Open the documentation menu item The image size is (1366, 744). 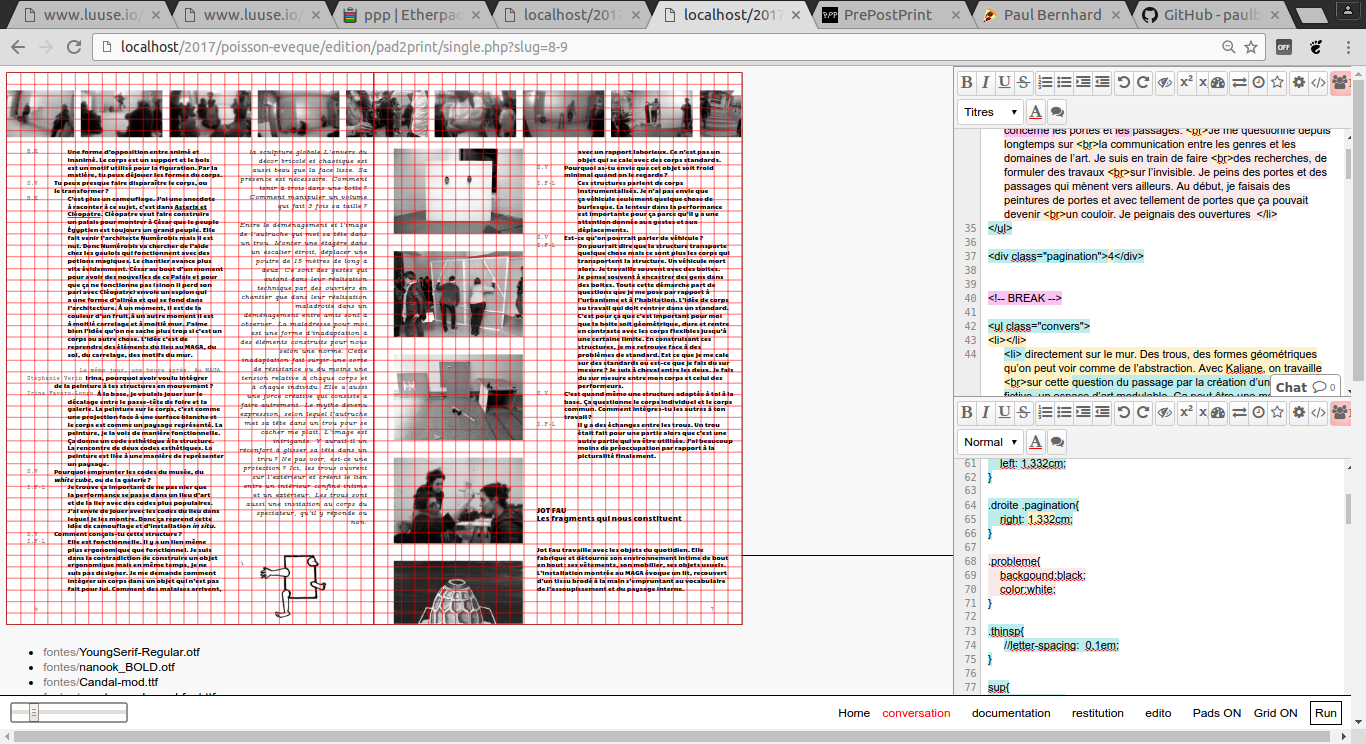coord(1011,713)
